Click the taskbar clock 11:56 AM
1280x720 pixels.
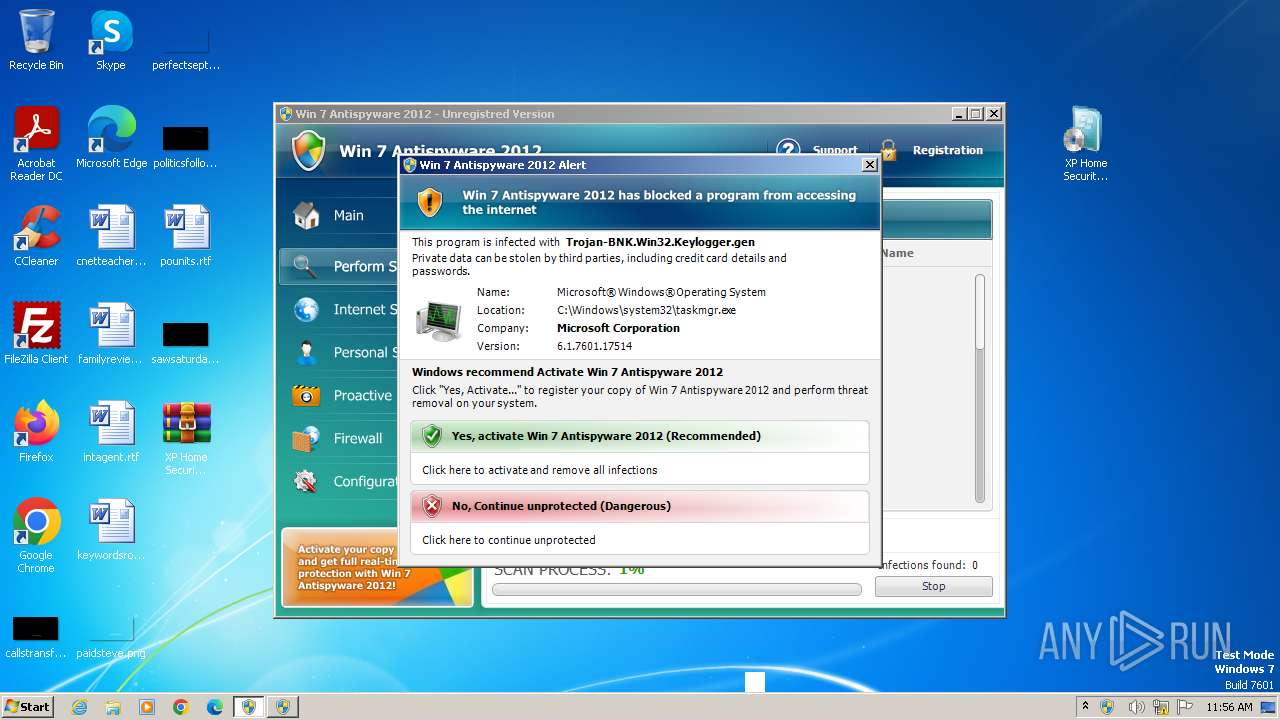(1229, 707)
